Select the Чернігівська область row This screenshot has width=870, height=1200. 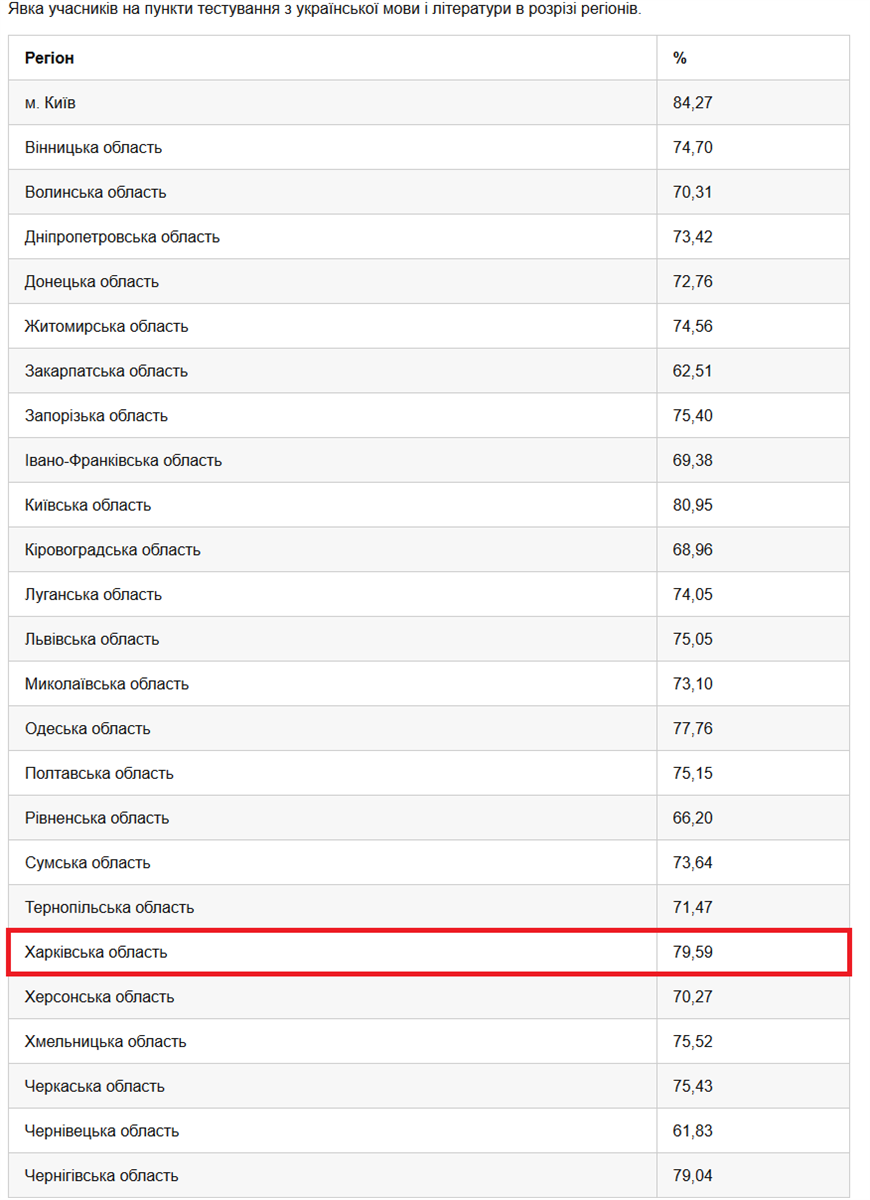coord(429,1175)
